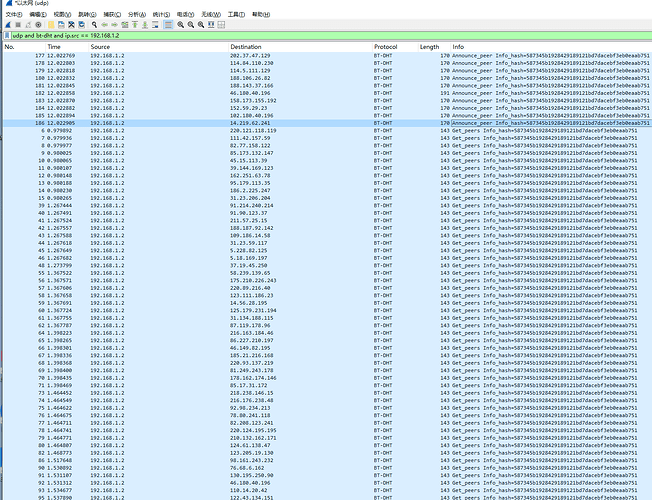652x500 pixels.
Task: Toggle packet list colorization
Action: tap(168, 25)
